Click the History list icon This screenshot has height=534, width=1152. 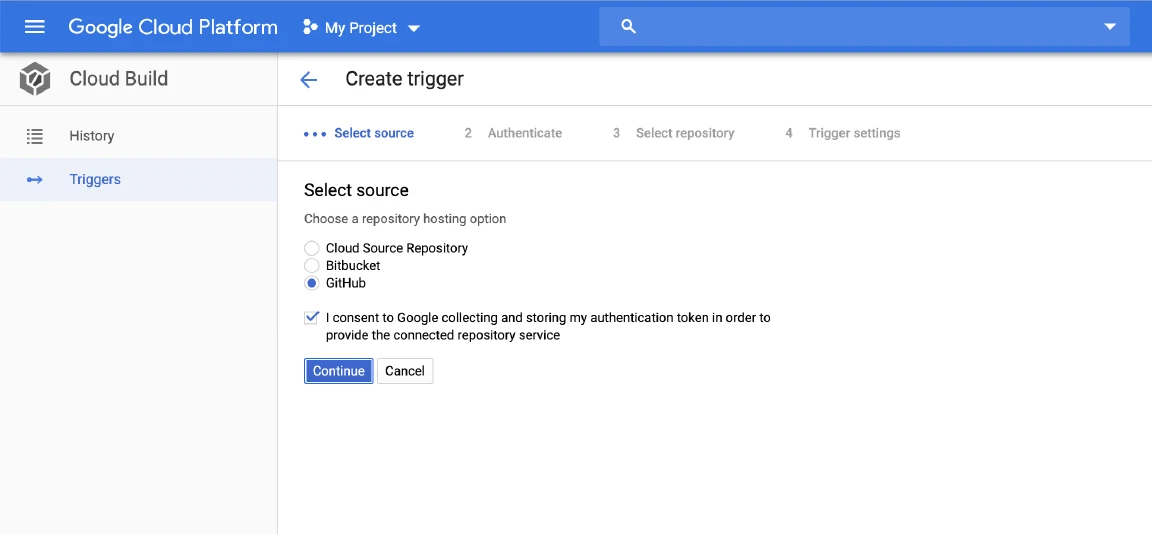(35, 136)
